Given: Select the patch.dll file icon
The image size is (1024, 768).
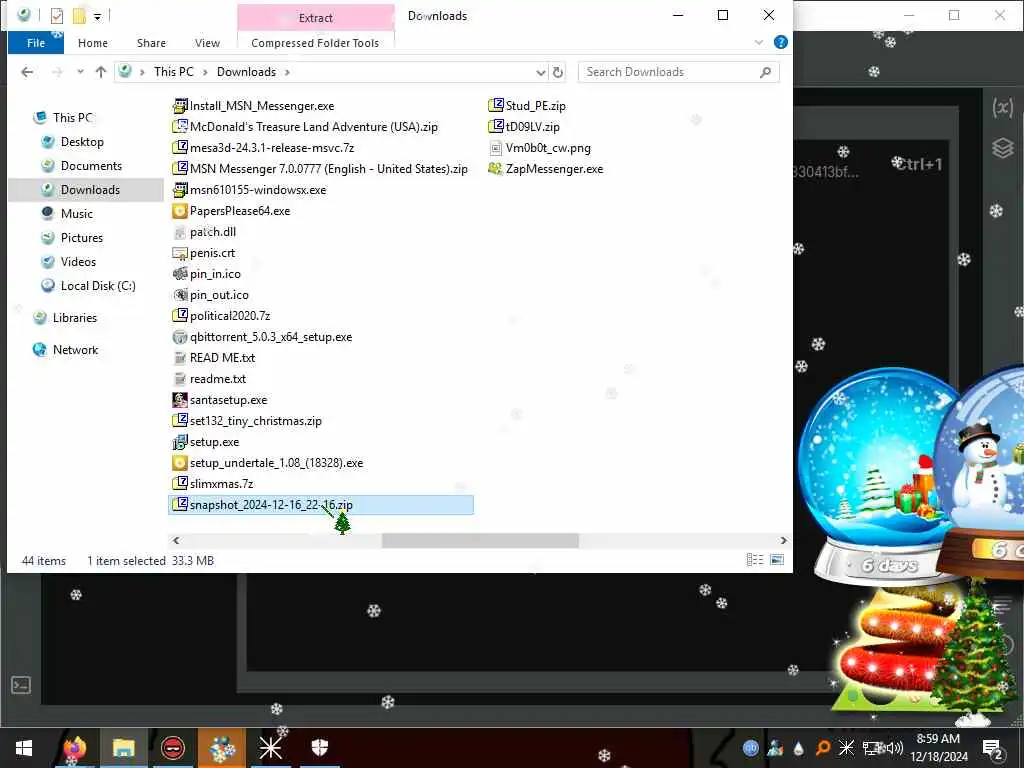Looking at the screenshot, I should [x=180, y=232].
